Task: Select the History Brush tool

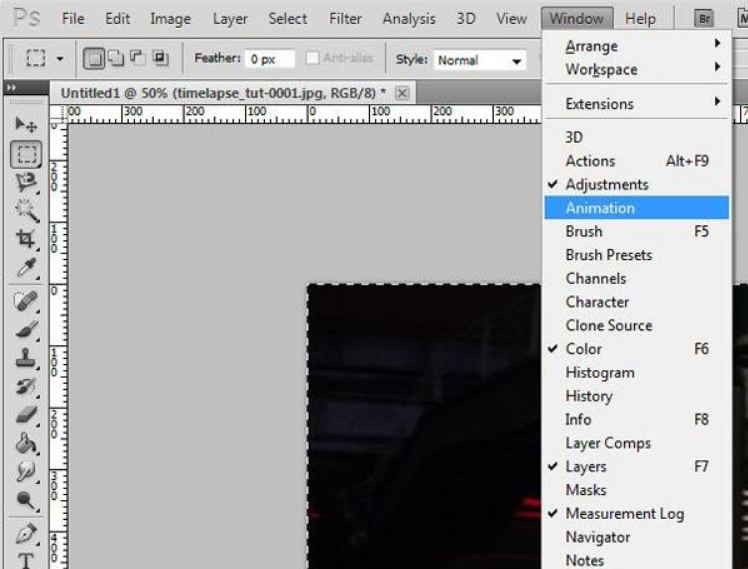Action: (26, 386)
